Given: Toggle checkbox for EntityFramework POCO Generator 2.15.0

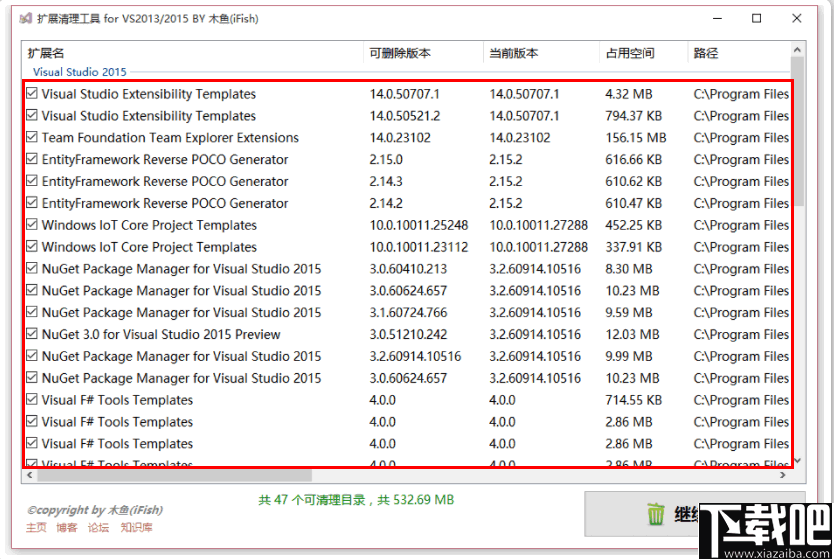Looking at the screenshot, I should [x=32, y=159].
